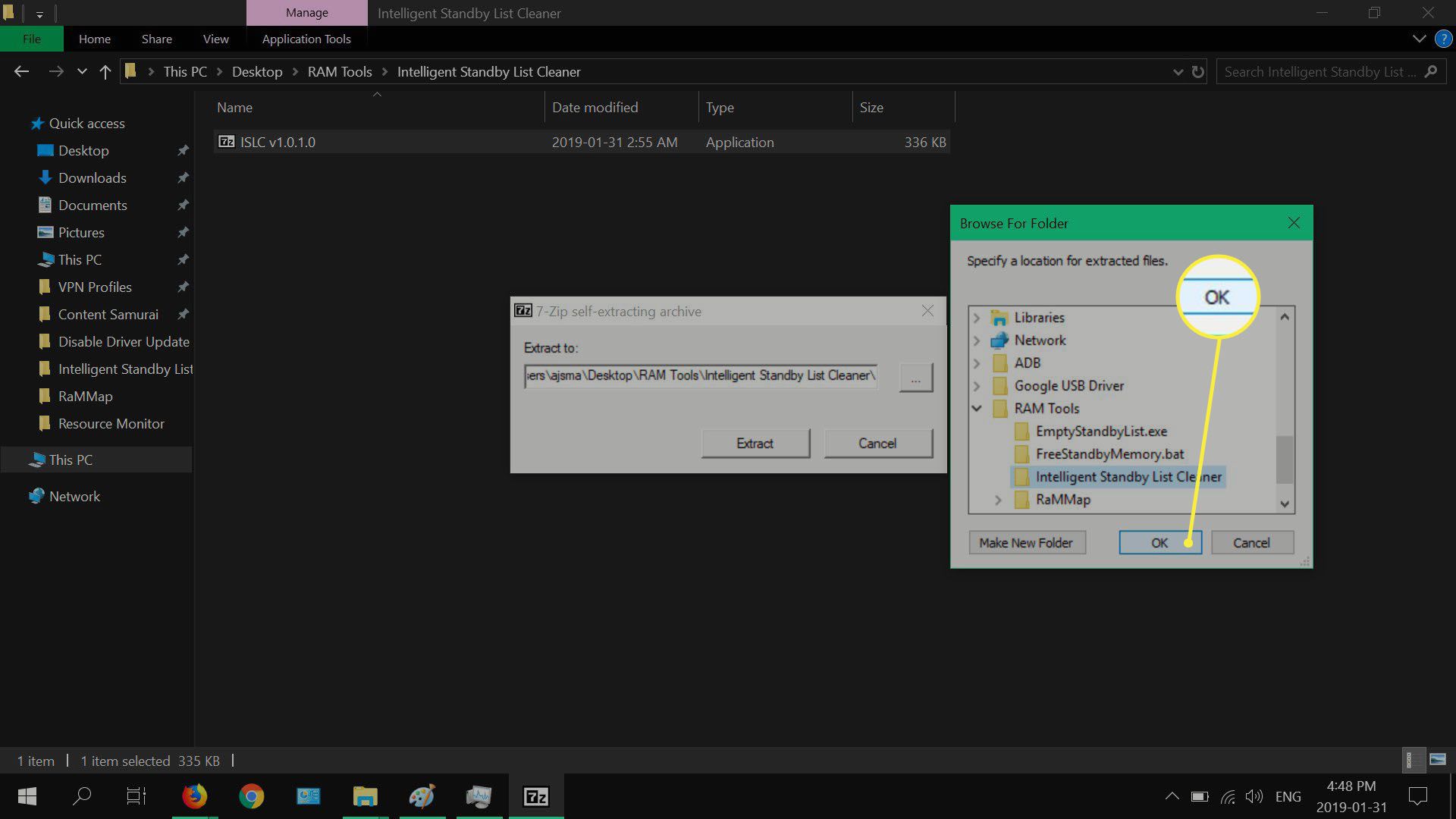This screenshot has width=1456, height=819.
Task: Open the recent locations dropdown arrow
Action: [82, 72]
